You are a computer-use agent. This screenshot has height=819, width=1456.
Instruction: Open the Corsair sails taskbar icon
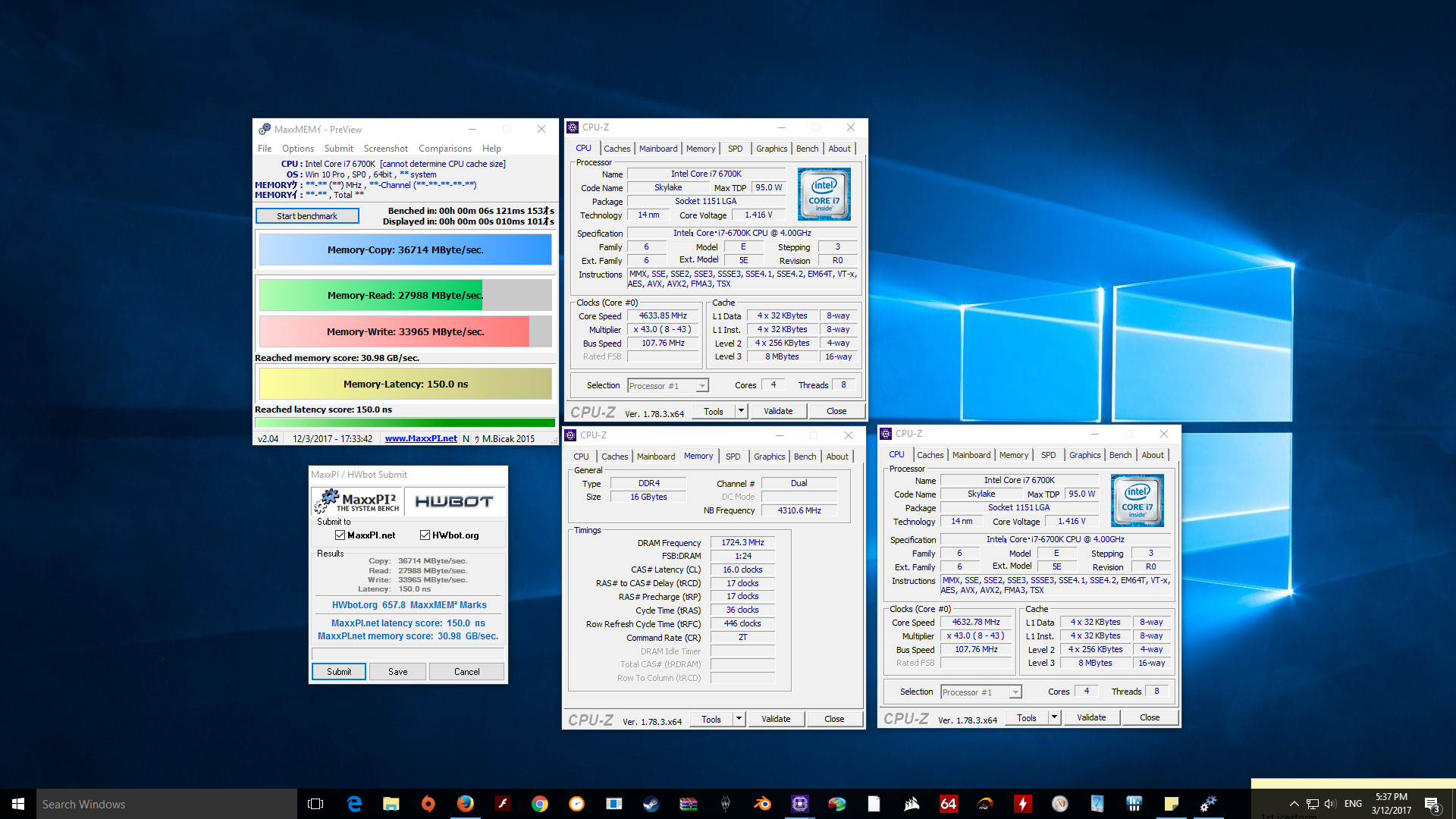[912, 804]
